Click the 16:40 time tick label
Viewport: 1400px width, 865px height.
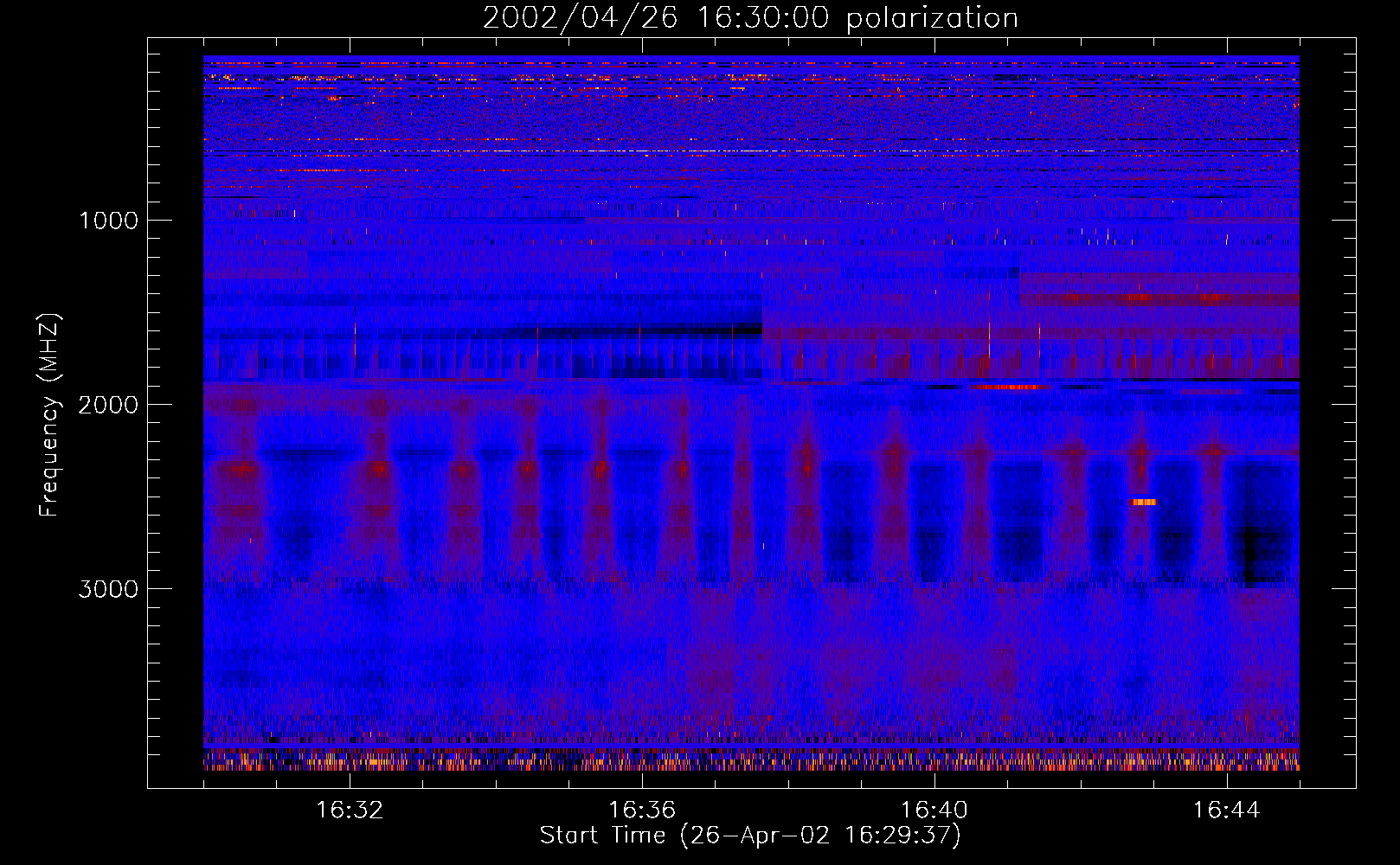[934, 811]
